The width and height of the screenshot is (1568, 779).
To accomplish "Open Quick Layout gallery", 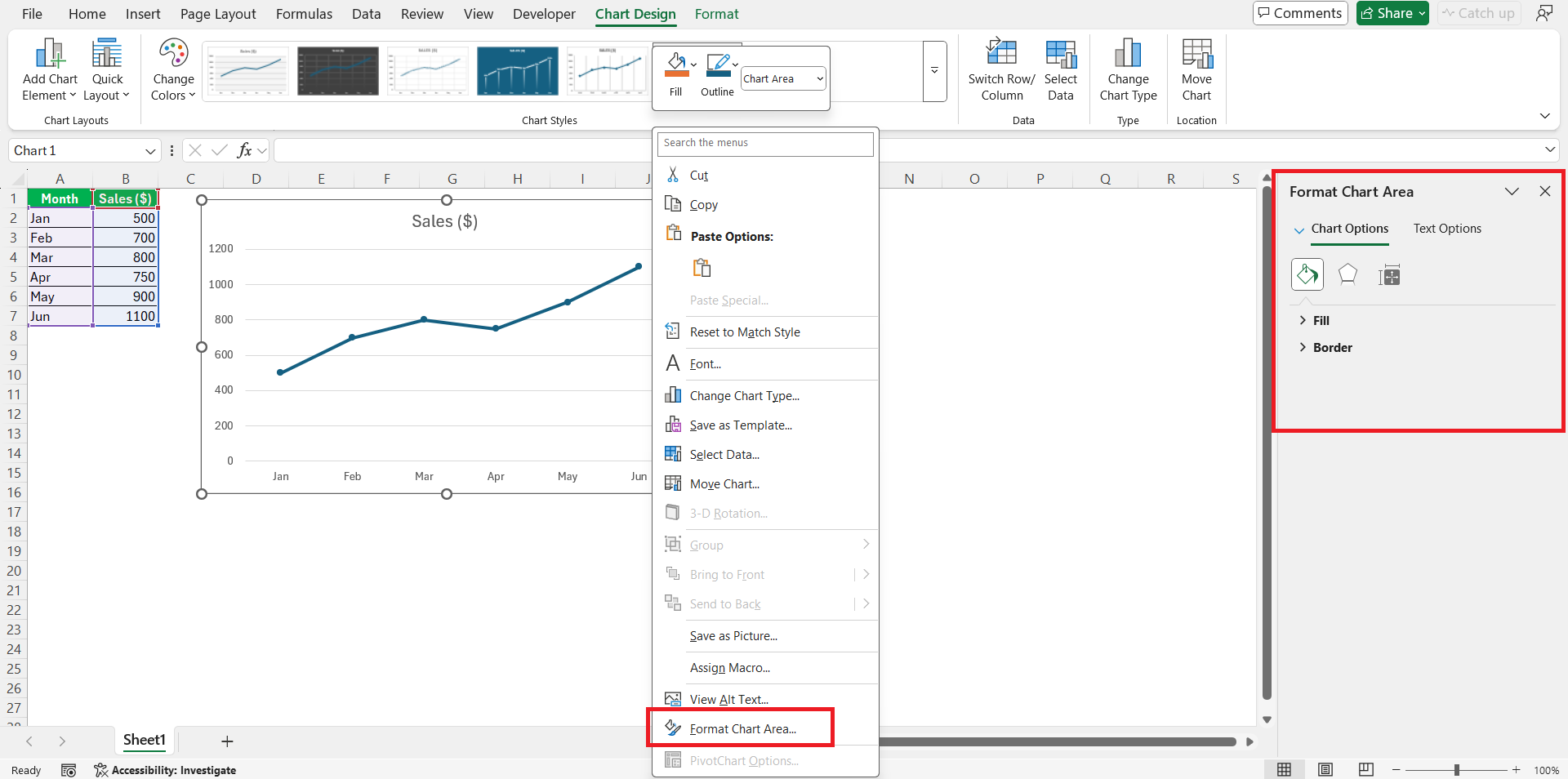I will point(107,70).
